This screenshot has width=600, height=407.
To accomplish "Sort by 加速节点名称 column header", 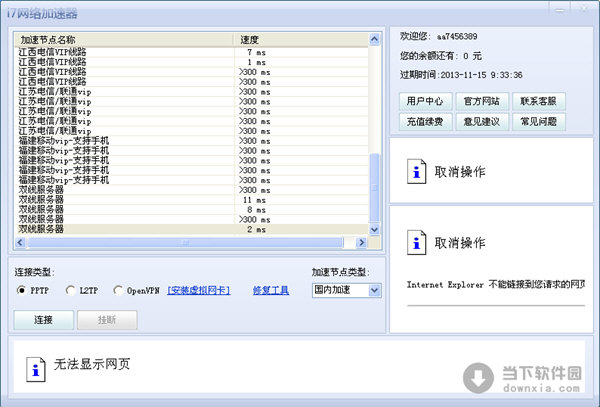I will point(124,40).
